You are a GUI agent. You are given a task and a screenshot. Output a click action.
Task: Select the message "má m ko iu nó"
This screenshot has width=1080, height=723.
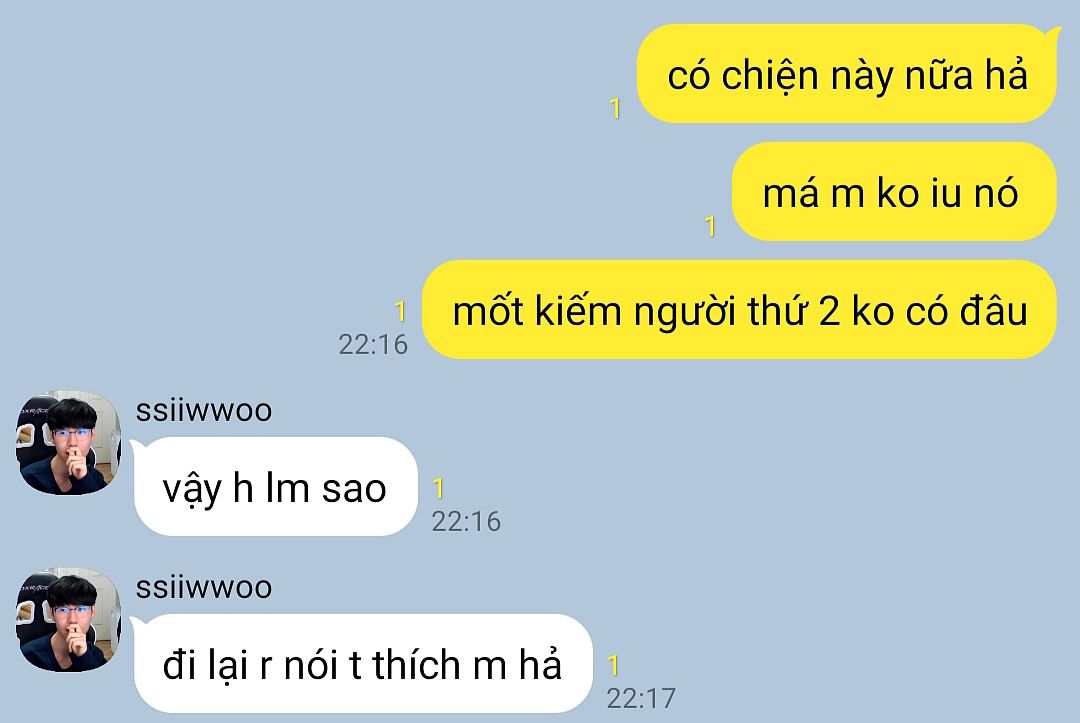893,191
